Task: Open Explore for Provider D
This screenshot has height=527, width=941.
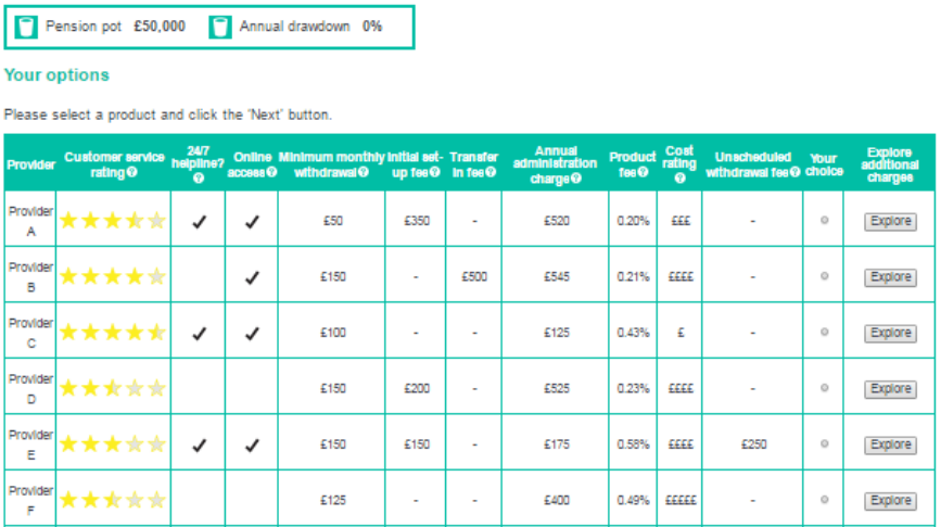Action: [x=891, y=389]
